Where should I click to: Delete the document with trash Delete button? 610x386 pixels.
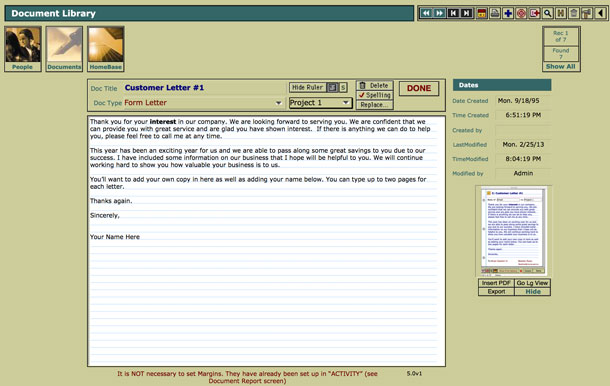[x=375, y=86]
